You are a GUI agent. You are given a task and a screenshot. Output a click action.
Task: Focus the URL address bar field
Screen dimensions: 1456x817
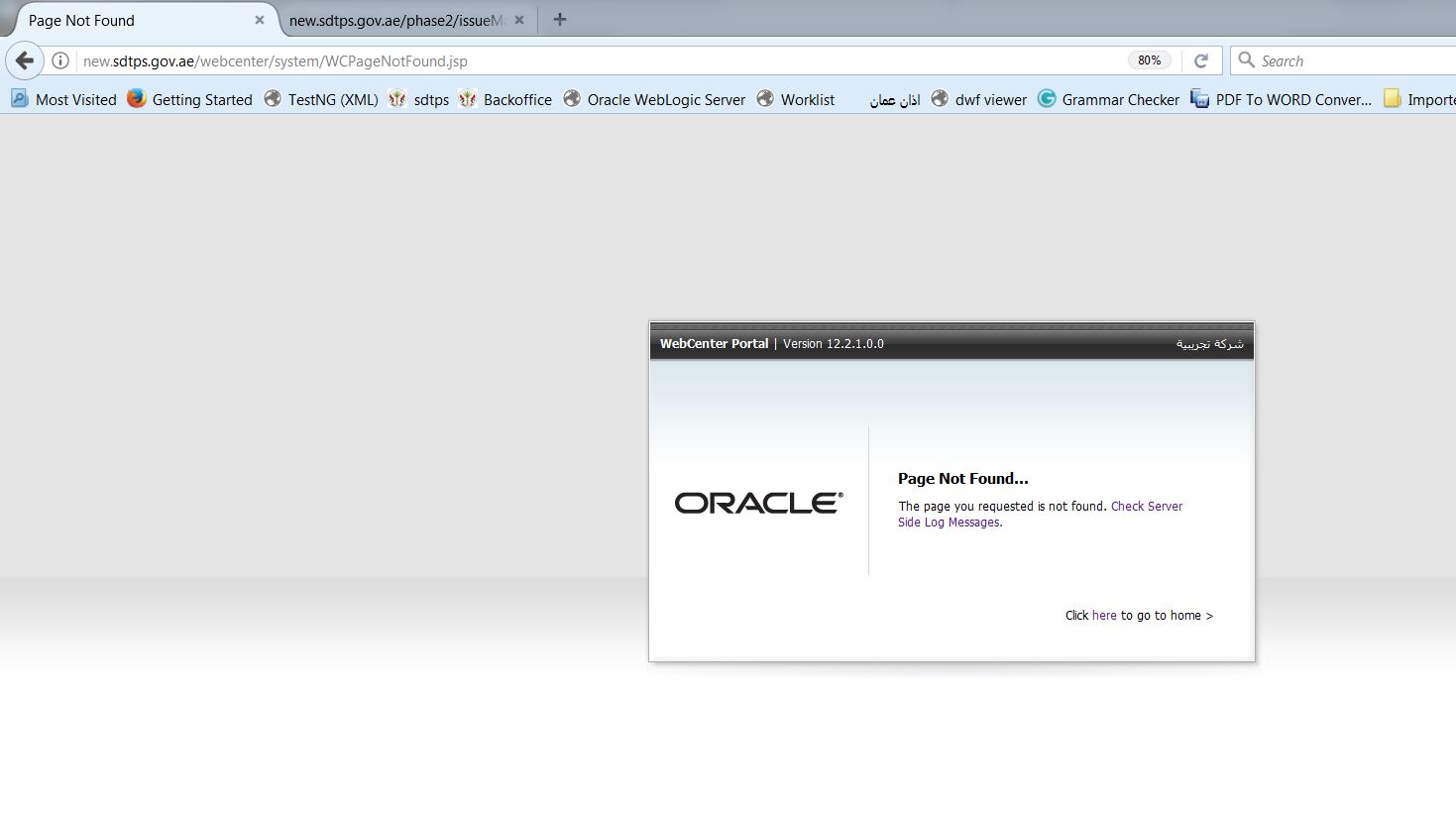[603, 60]
